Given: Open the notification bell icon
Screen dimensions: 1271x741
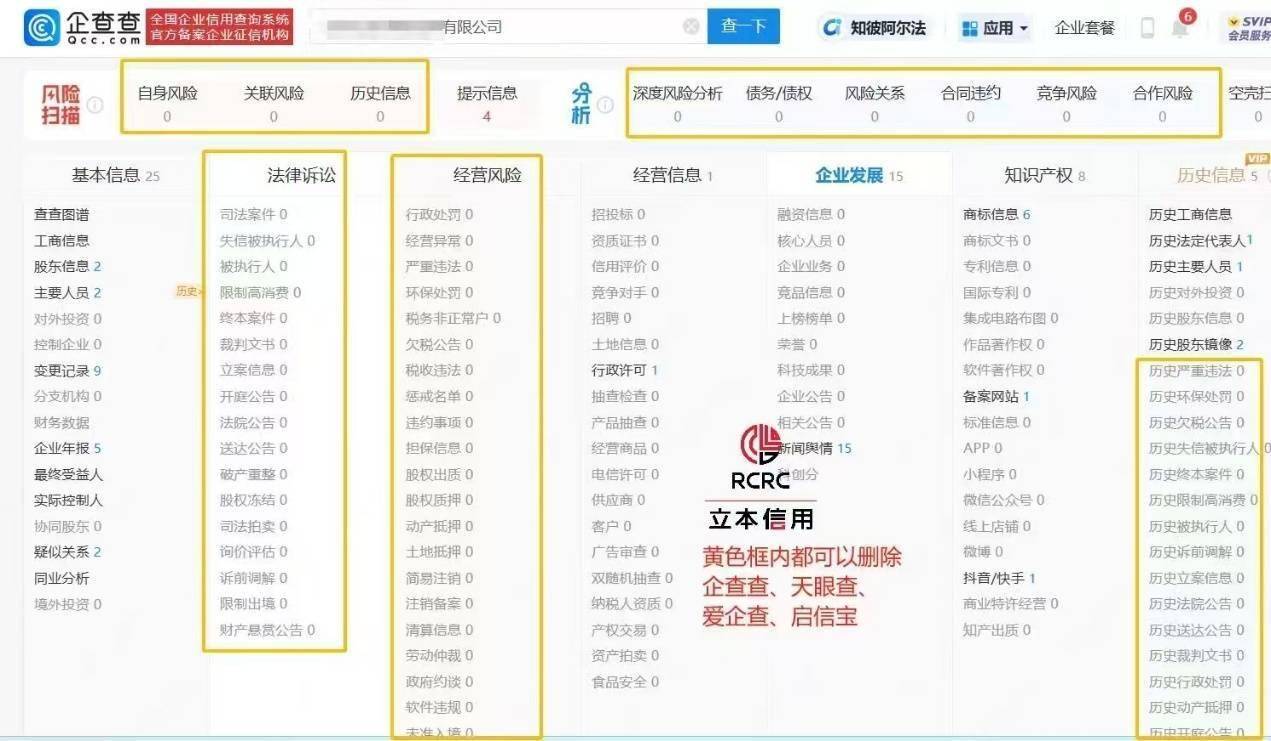Looking at the screenshot, I should 1180,28.
